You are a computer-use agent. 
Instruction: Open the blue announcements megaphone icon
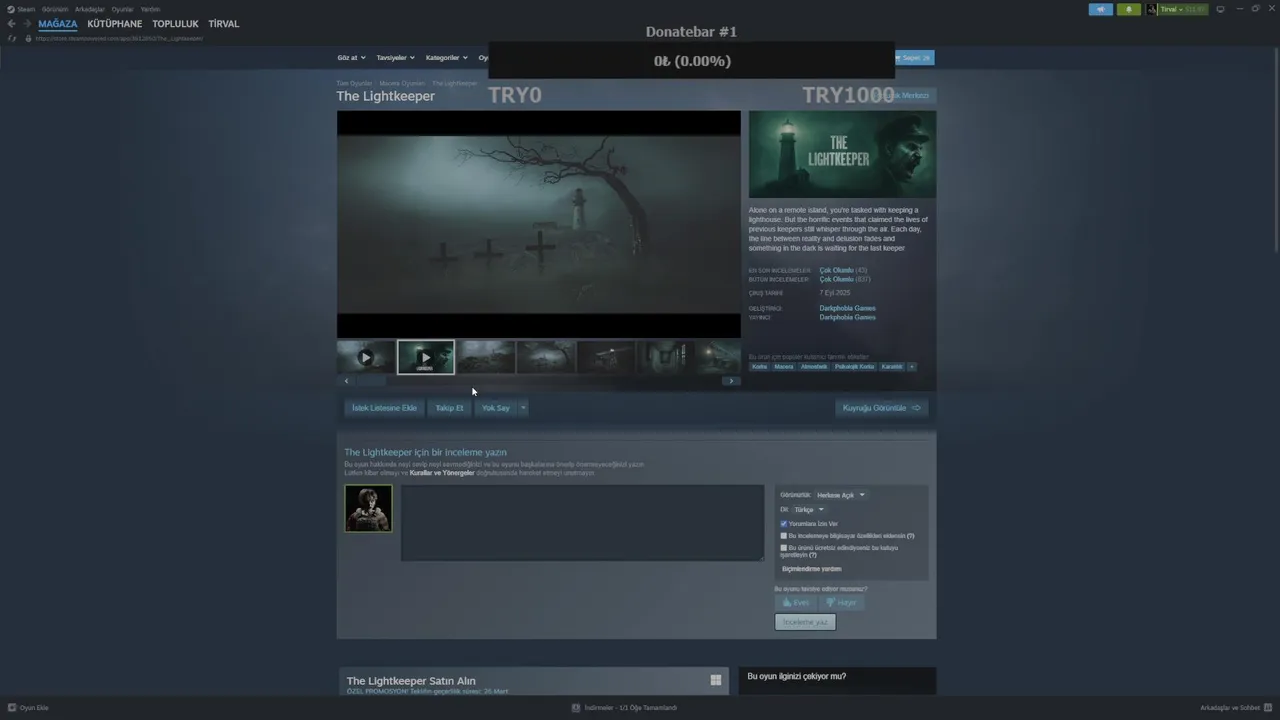click(x=1100, y=9)
